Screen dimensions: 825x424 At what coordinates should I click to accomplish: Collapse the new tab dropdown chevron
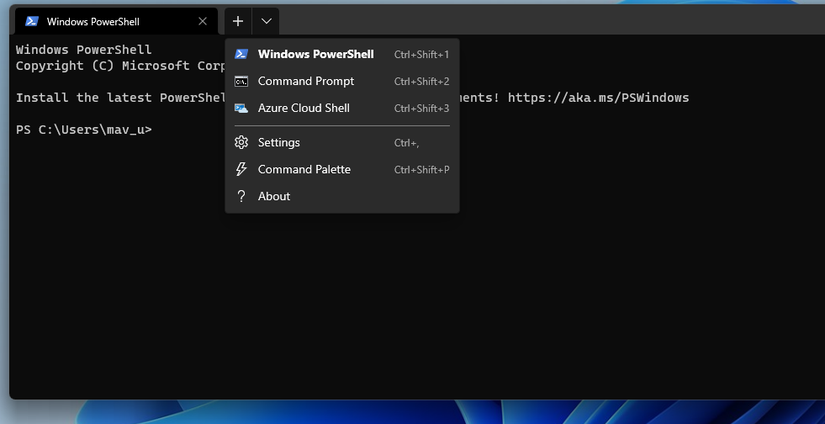(266, 21)
